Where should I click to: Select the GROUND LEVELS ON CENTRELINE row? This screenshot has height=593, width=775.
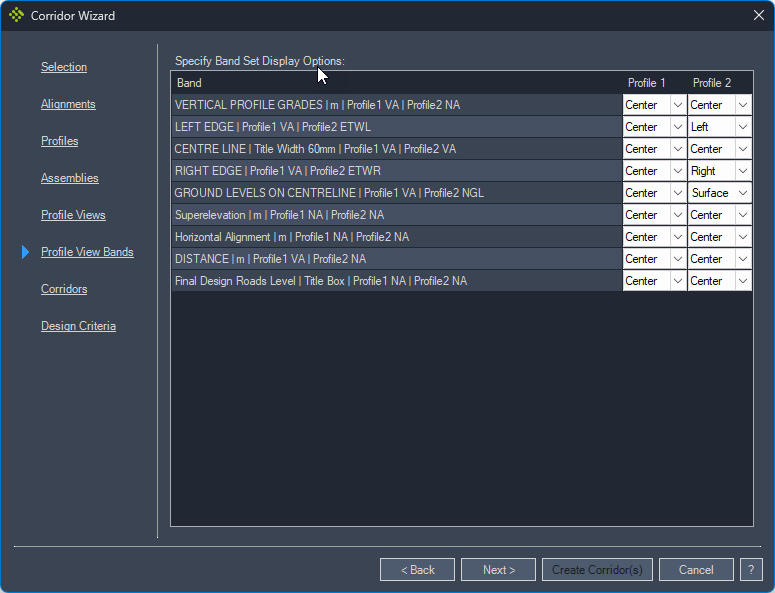pyautogui.click(x=396, y=193)
